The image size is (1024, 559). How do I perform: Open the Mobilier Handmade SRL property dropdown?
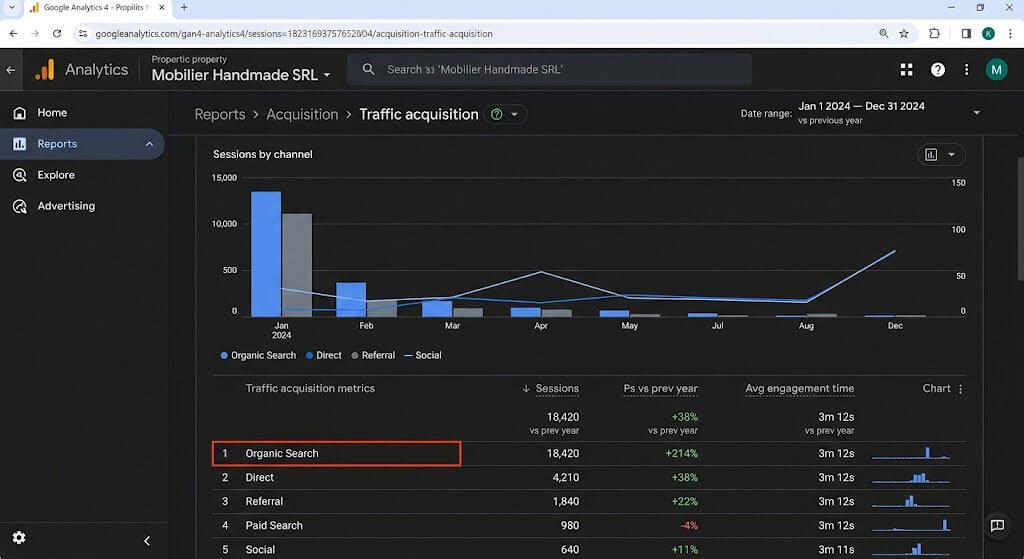(x=241, y=75)
